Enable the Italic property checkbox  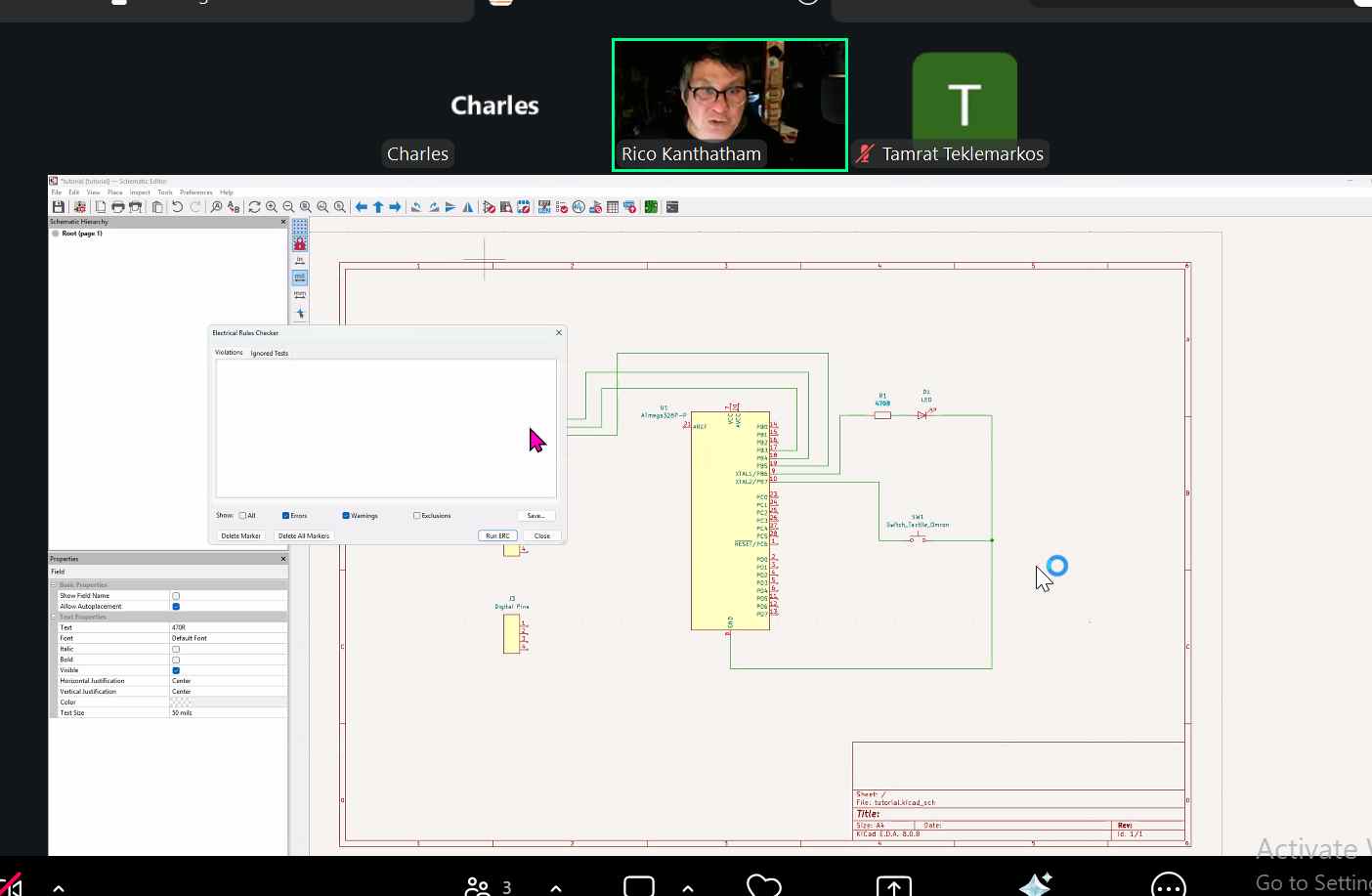point(176,649)
